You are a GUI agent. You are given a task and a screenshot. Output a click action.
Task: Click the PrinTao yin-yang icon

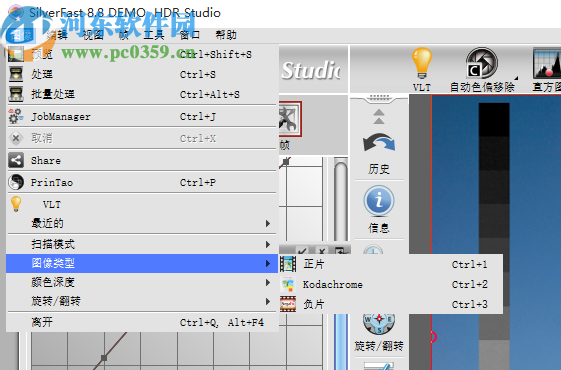click(16, 182)
